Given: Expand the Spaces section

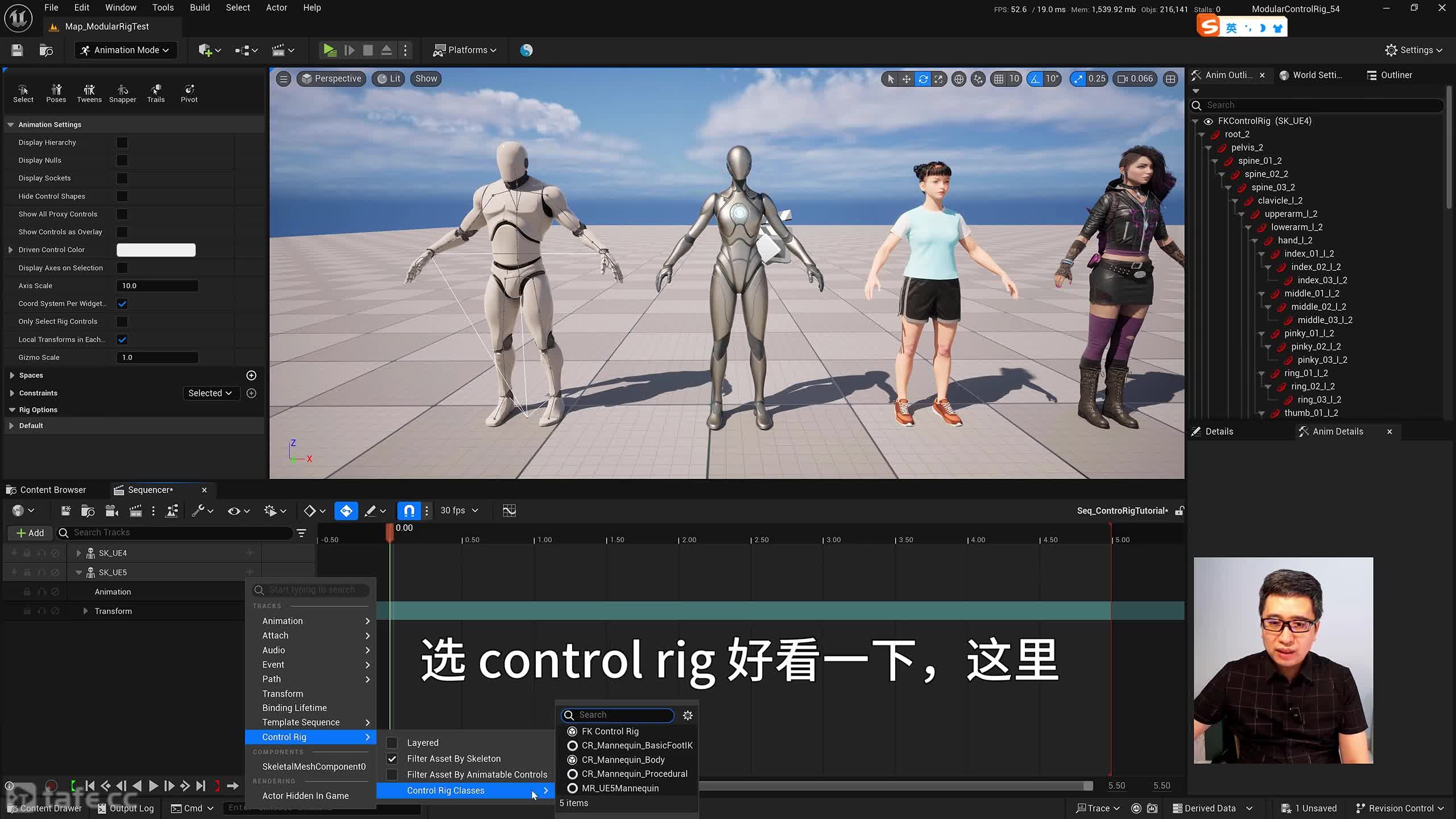Looking at the screenshot, I should (13, 375).
